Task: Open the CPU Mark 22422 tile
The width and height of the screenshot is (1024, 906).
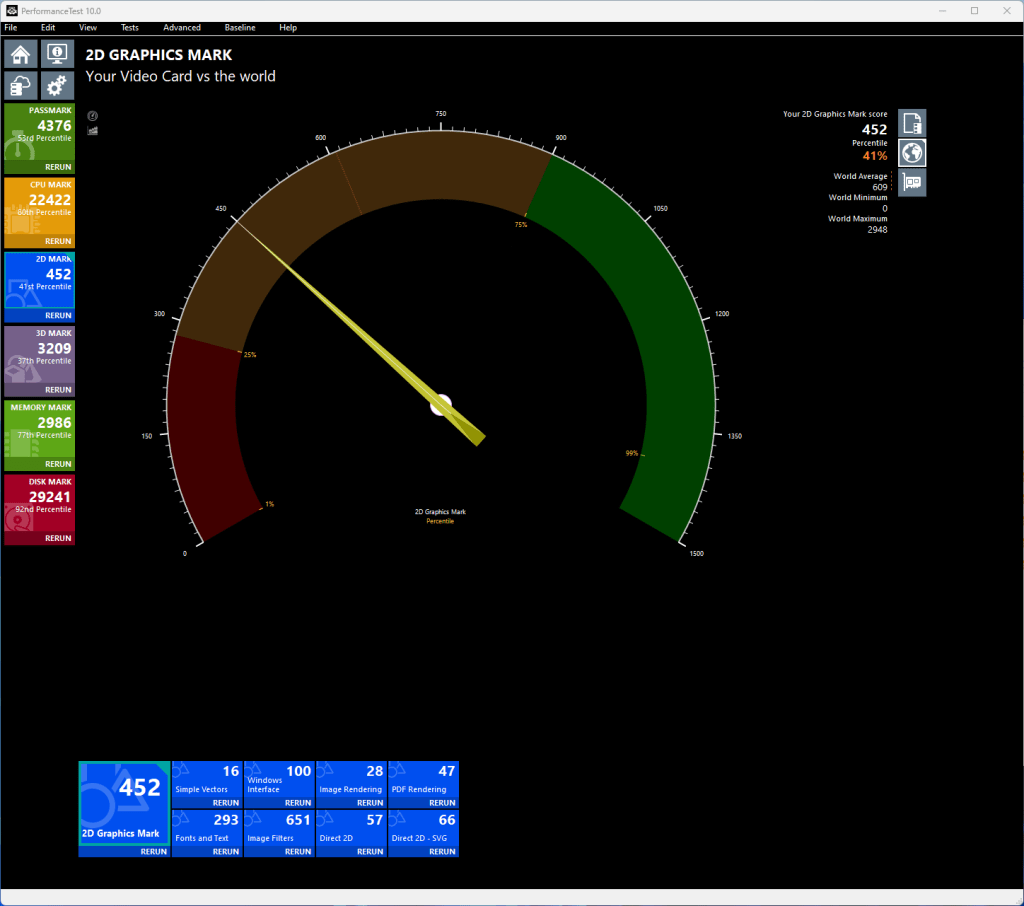Action: (x=40, y=207)
